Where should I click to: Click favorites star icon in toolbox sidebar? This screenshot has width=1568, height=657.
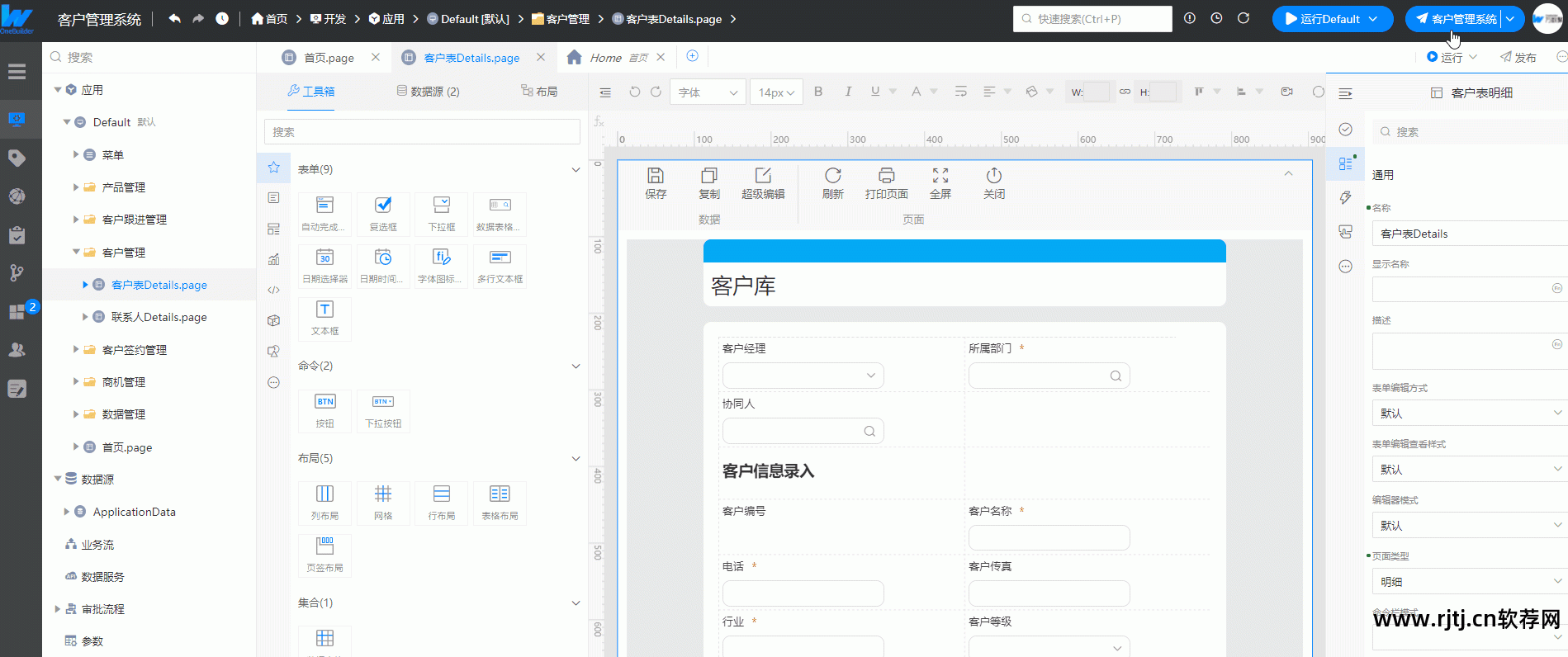click(273, 168)
